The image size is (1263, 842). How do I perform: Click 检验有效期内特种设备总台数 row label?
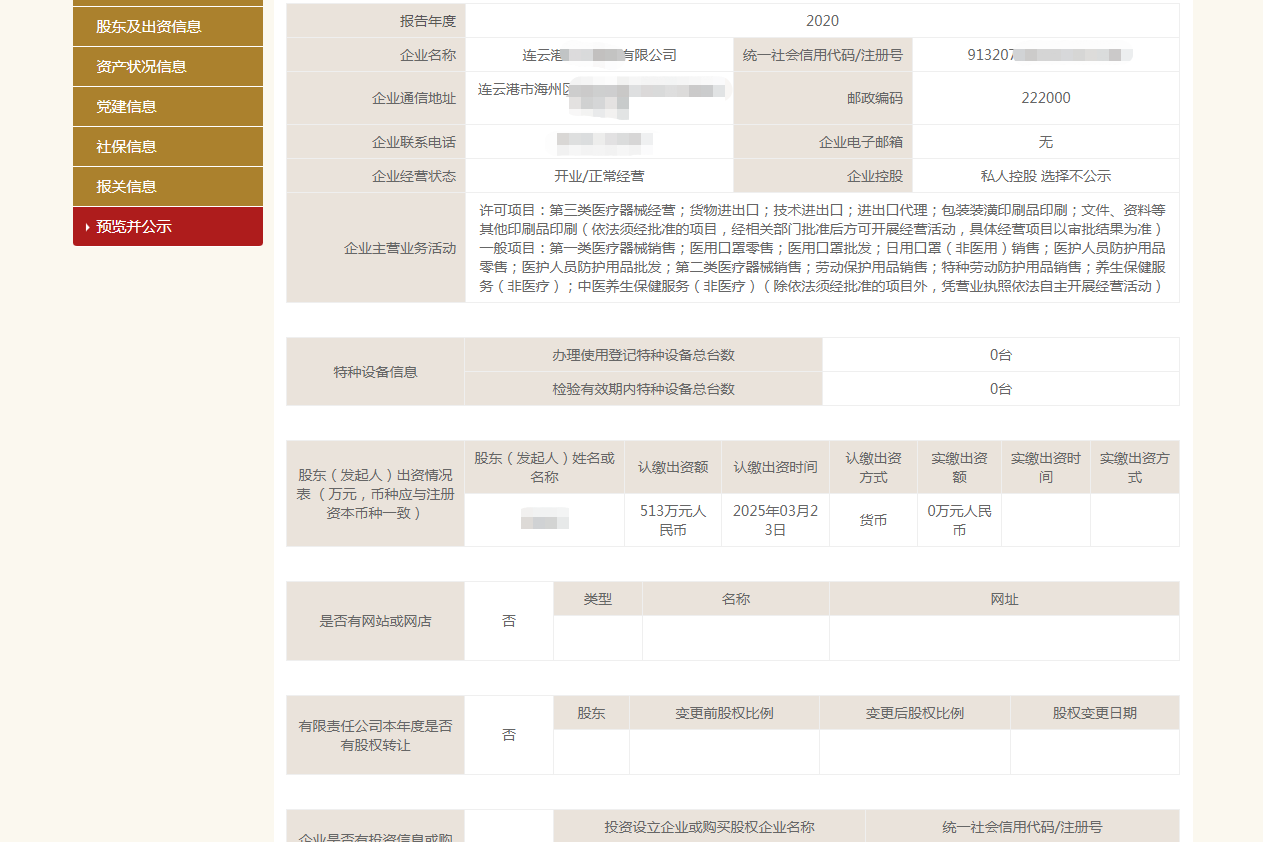click(x=644, y=389)
